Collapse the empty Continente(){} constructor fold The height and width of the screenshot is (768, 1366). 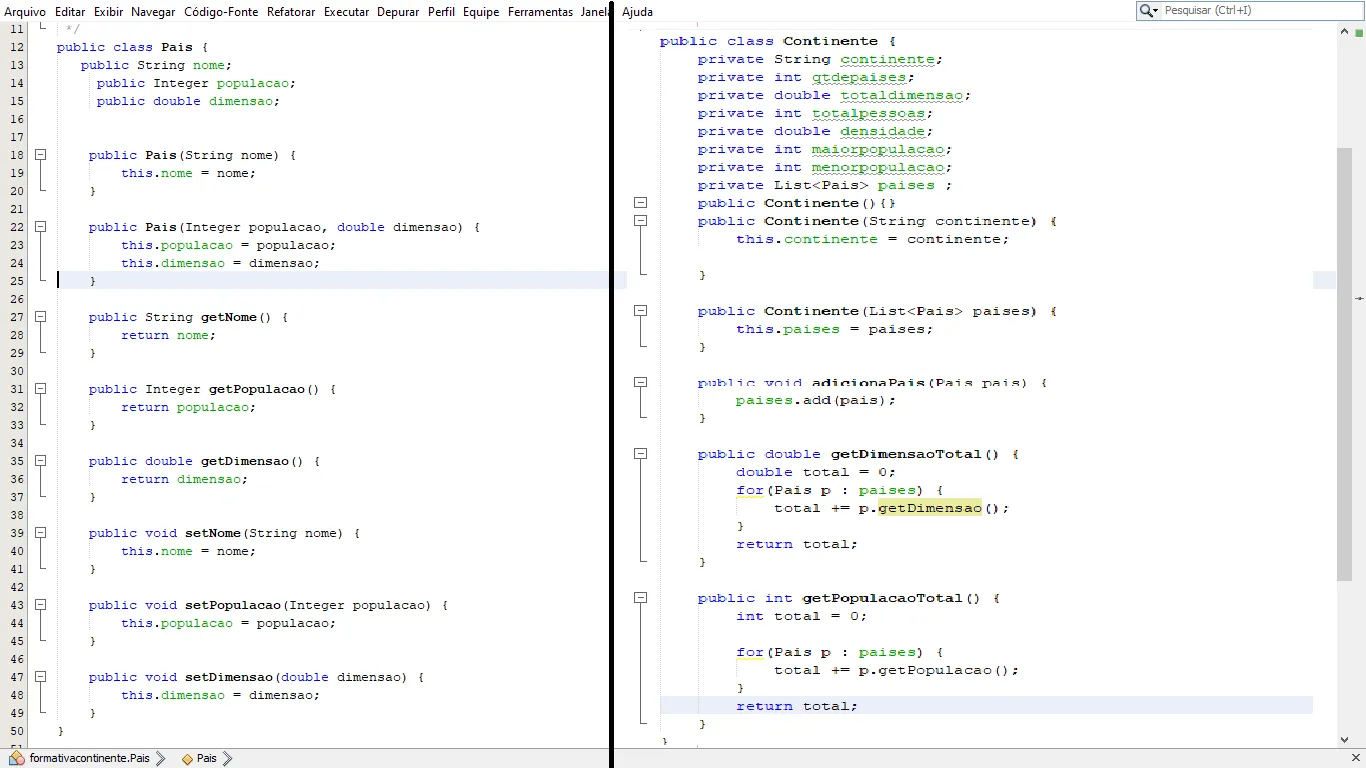[641, 202]
